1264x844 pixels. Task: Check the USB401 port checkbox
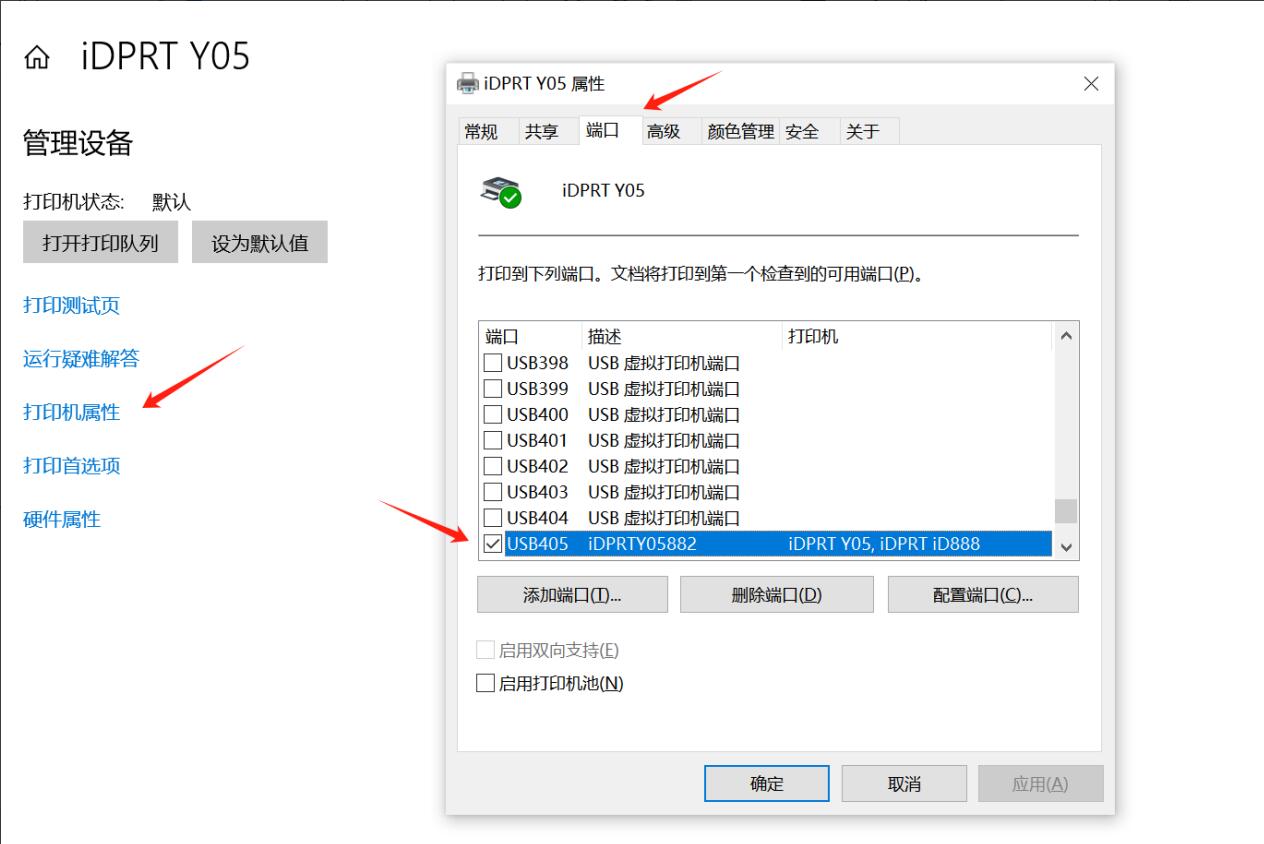tap(493, 440)
